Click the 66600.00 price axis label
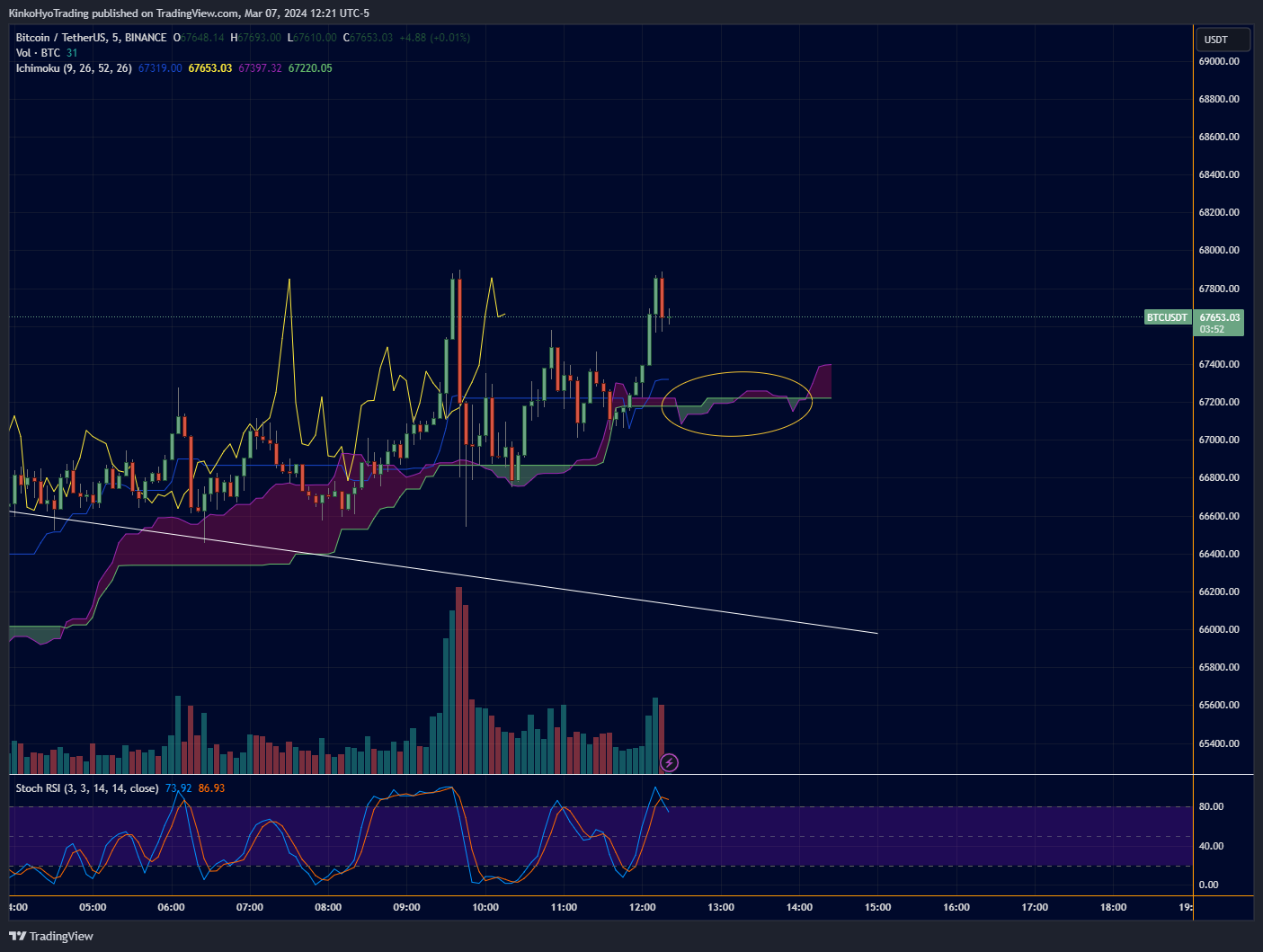Screen dimensions: 1263x952 pos(1219,516)
